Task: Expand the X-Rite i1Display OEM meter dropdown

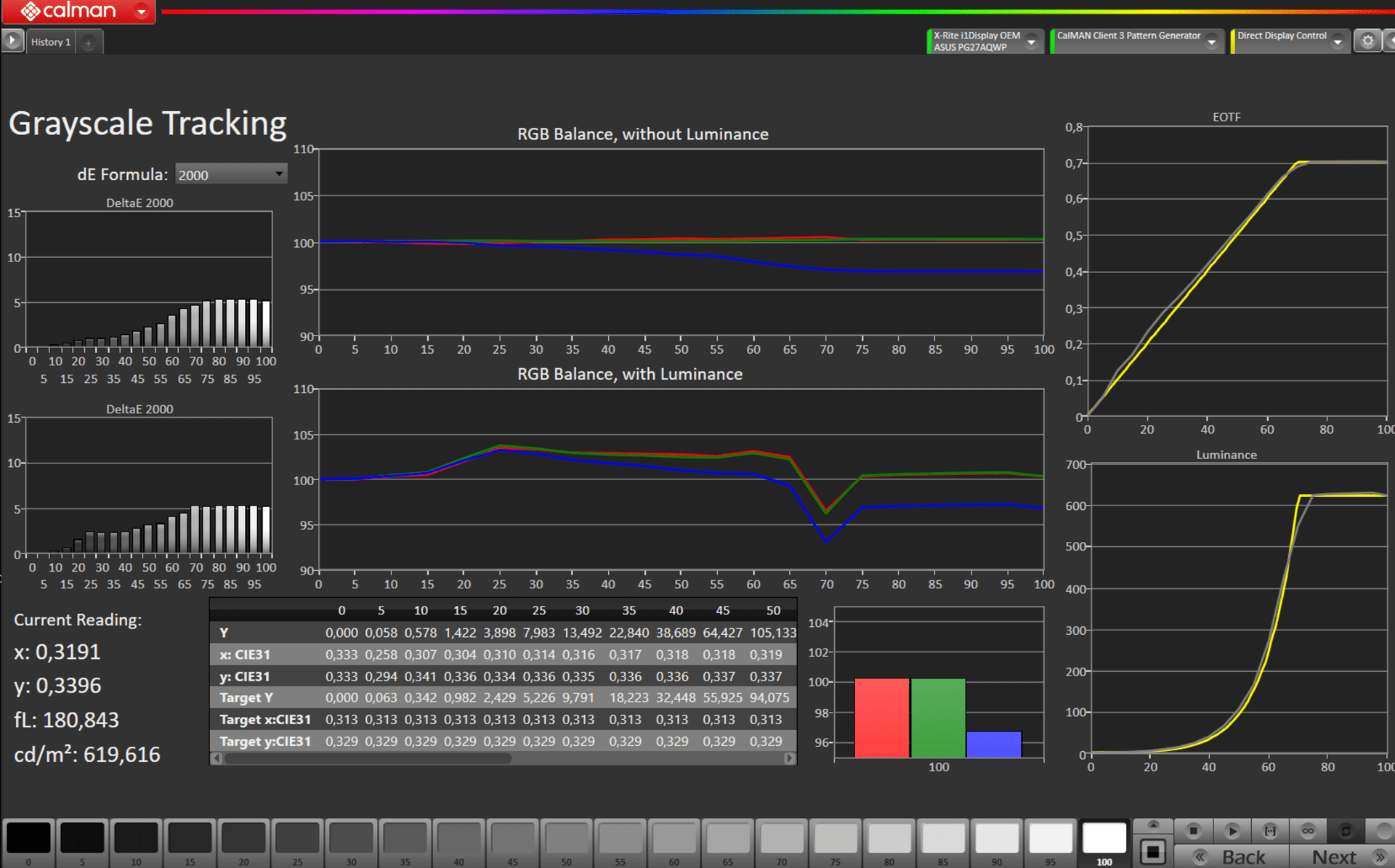Action: pos(1030,42)
